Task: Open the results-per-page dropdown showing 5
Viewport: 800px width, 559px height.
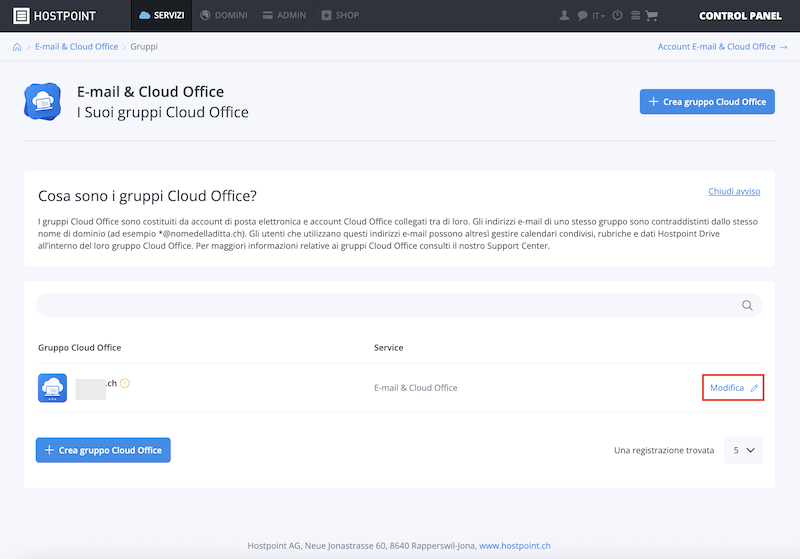Action: click(743, 450)
